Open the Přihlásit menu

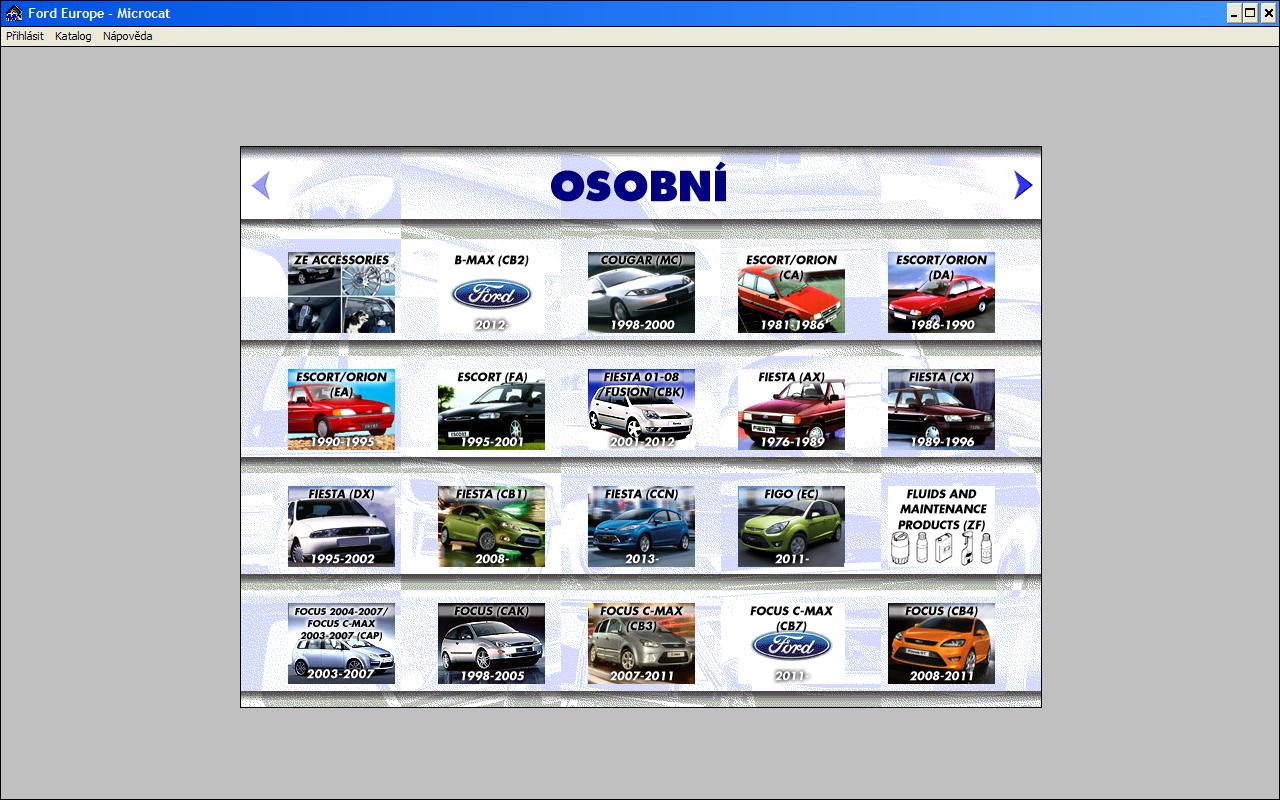pos(25,36)
